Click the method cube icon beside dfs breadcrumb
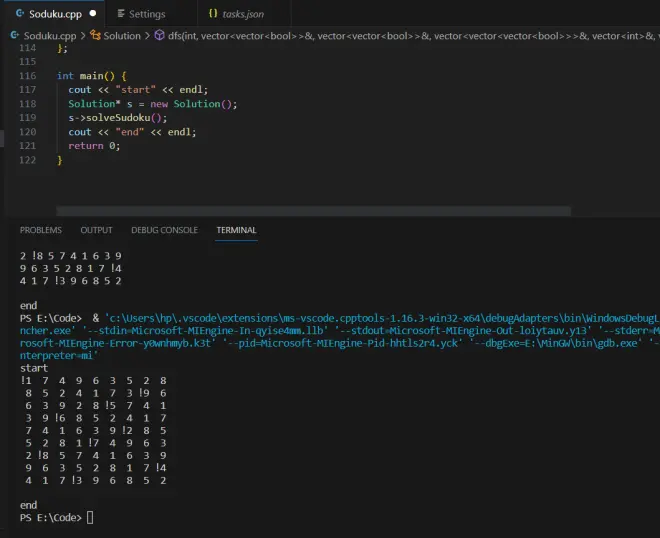Viewport: 660px width, 538px height. (160, 35)
